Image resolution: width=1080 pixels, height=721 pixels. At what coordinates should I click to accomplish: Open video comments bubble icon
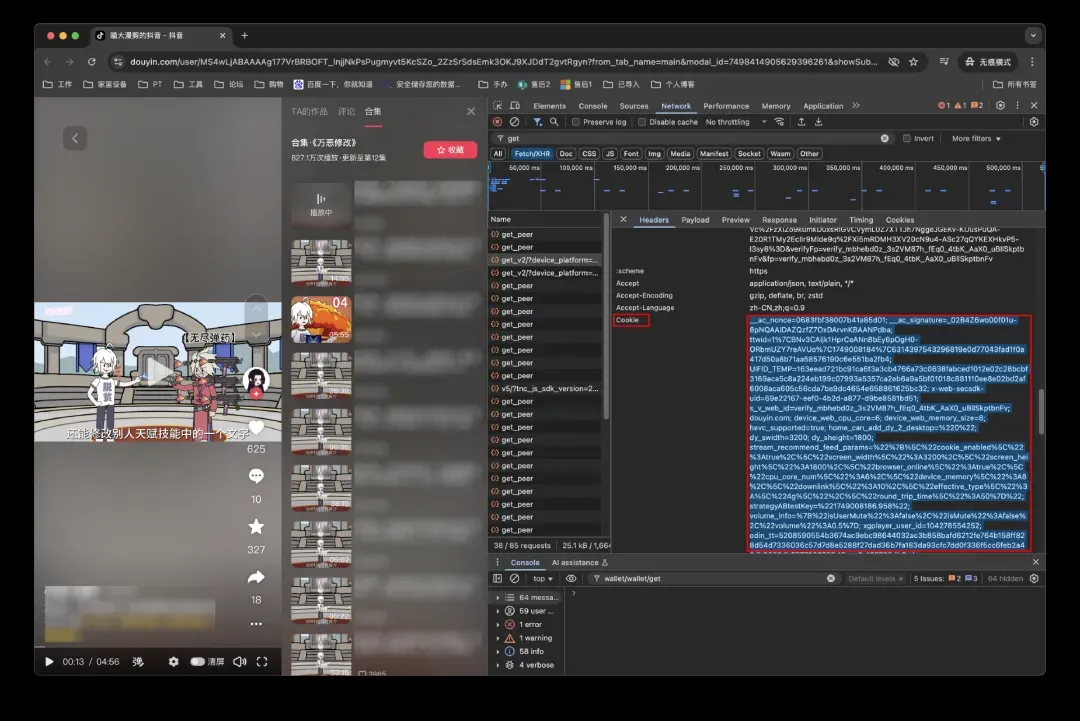256,476
